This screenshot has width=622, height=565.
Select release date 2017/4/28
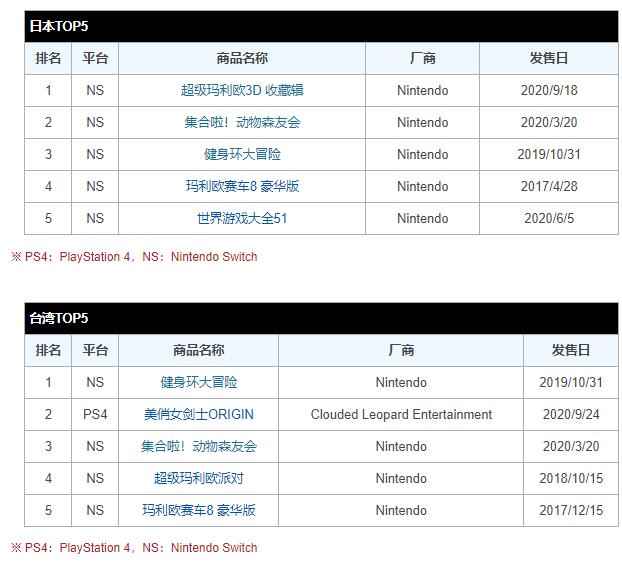pos(549,186)
